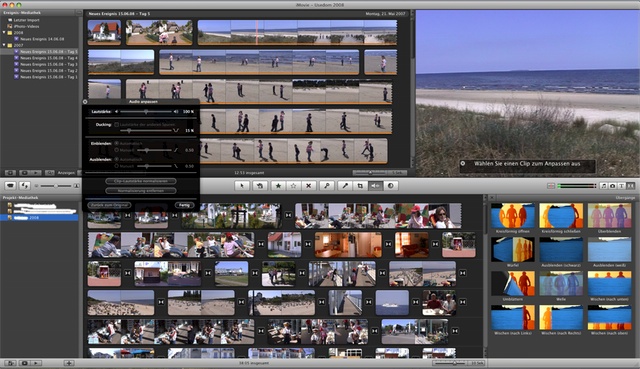640x369 pixels.
Task: Click the loud-volume speaker icon in audio panel
Action: pos(176,111)
